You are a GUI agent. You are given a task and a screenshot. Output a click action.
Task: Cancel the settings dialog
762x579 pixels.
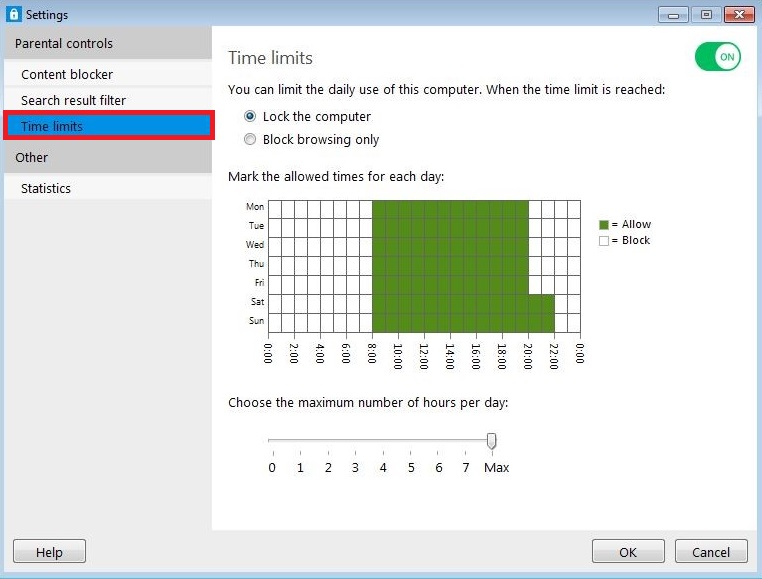tap(710, 552)
